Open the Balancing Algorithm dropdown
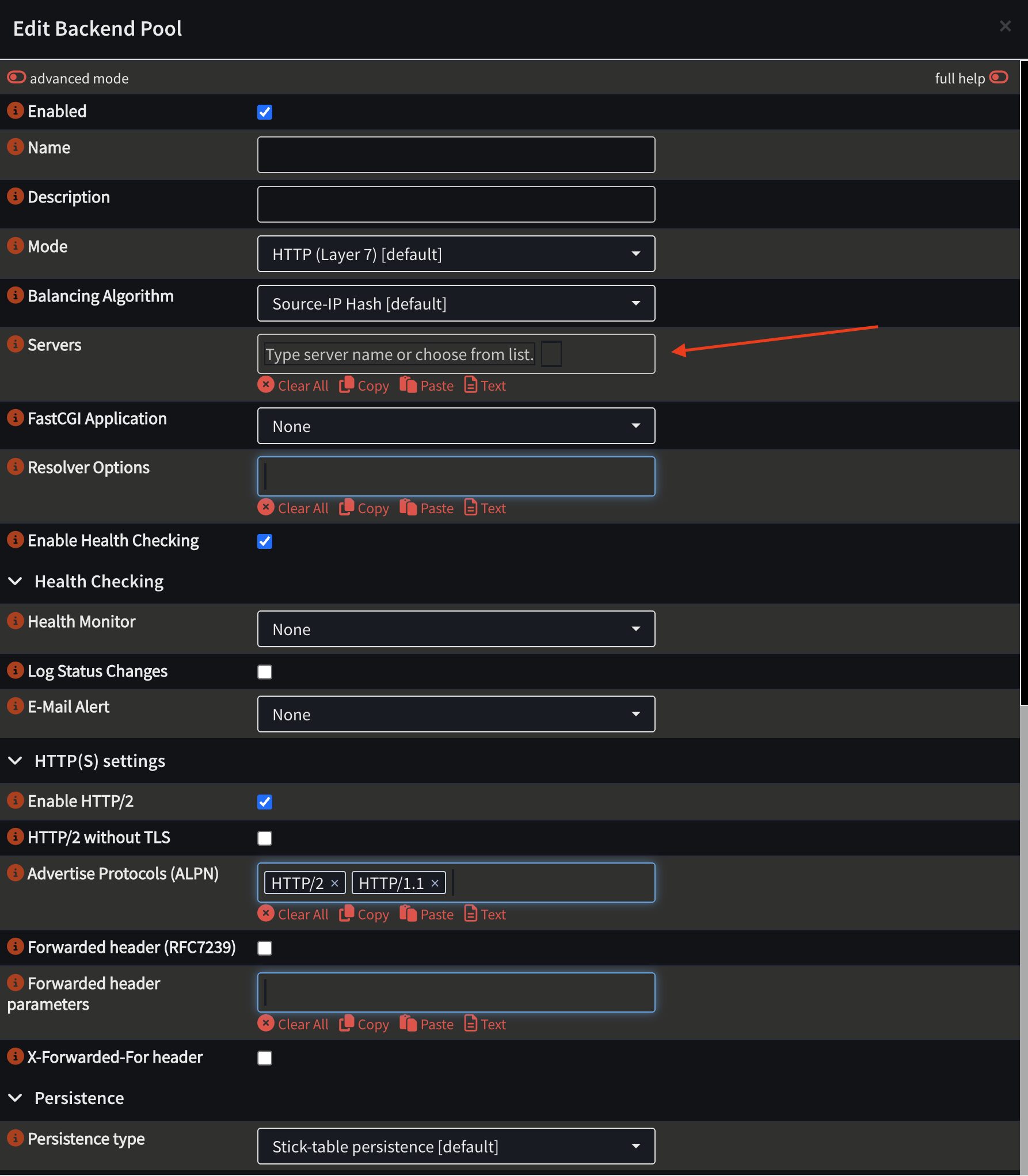Screen dimensions: 1028x1176 [x=456, y=303]
